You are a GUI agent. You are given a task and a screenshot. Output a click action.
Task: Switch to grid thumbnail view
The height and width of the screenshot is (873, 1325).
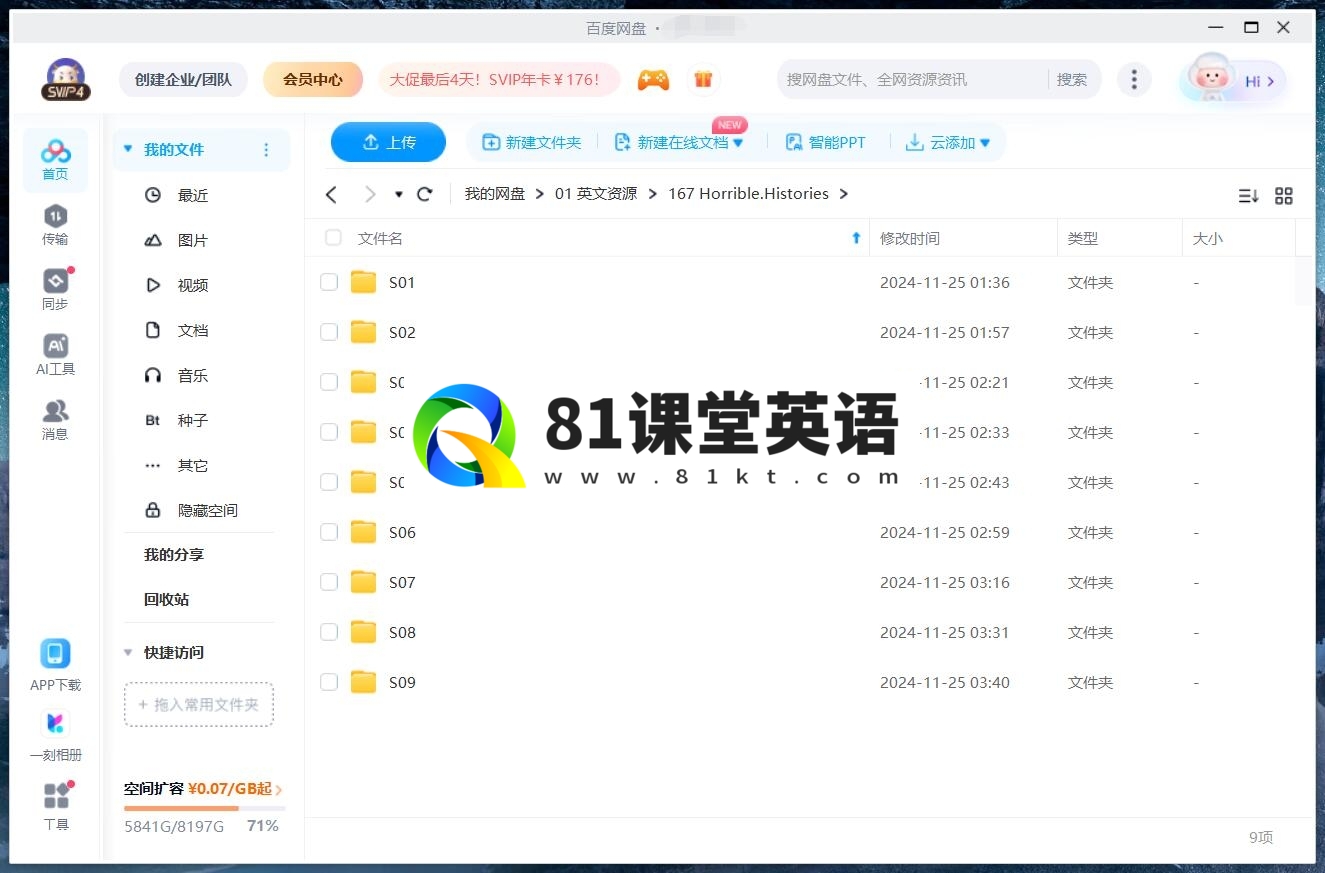click(x=1284, y=196)
